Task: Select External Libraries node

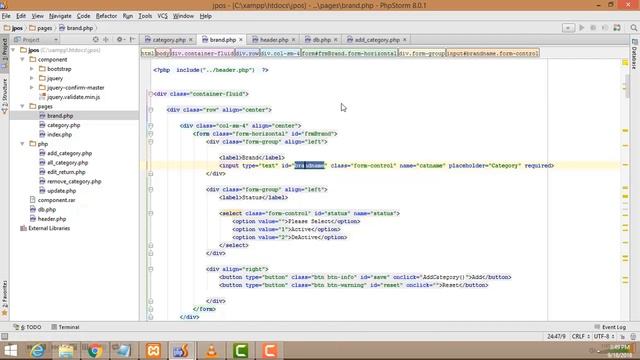Action: [x=49, y=229]
